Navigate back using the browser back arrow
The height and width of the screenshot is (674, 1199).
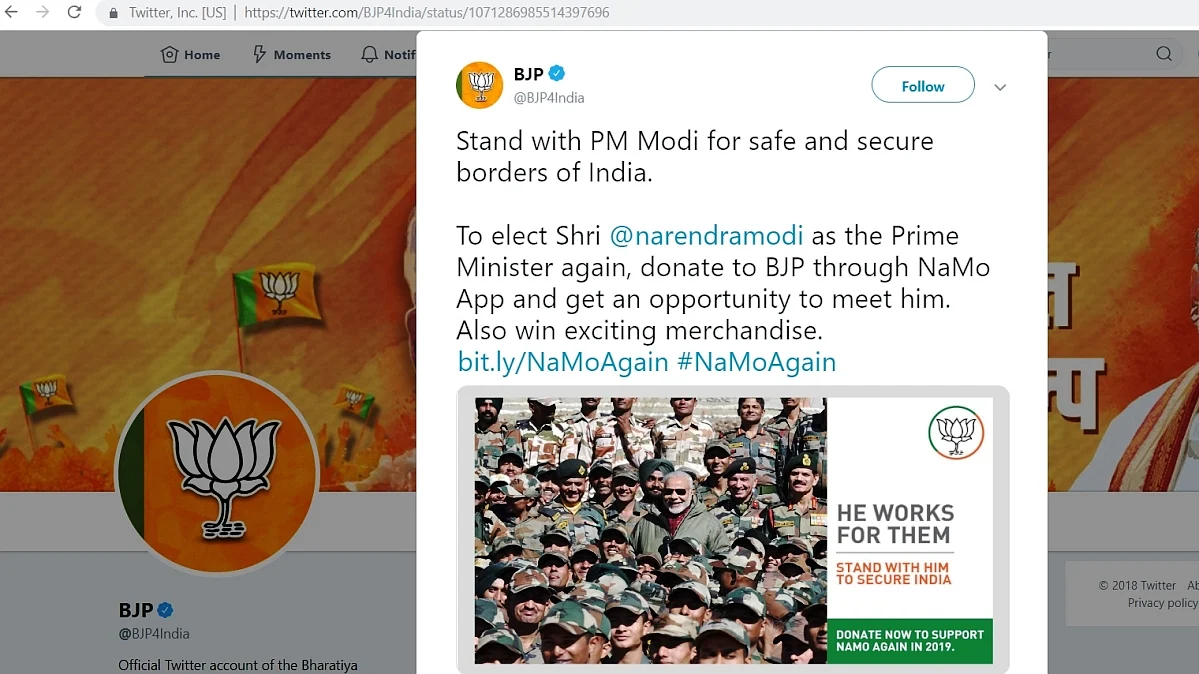[14, 12]
